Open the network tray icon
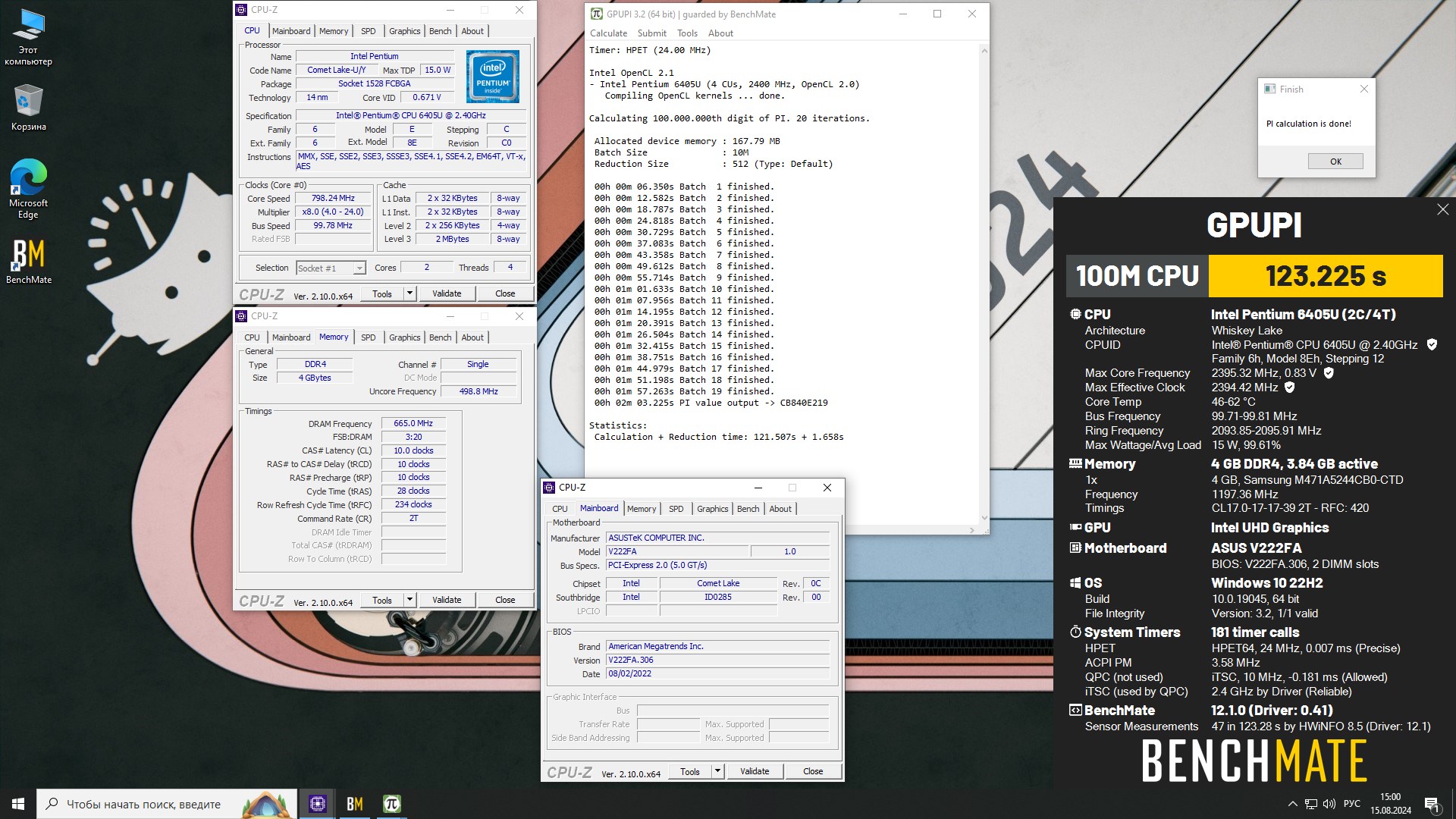Image resolution: width=1456 pixels, height=819 pixels. [1311, 804]
